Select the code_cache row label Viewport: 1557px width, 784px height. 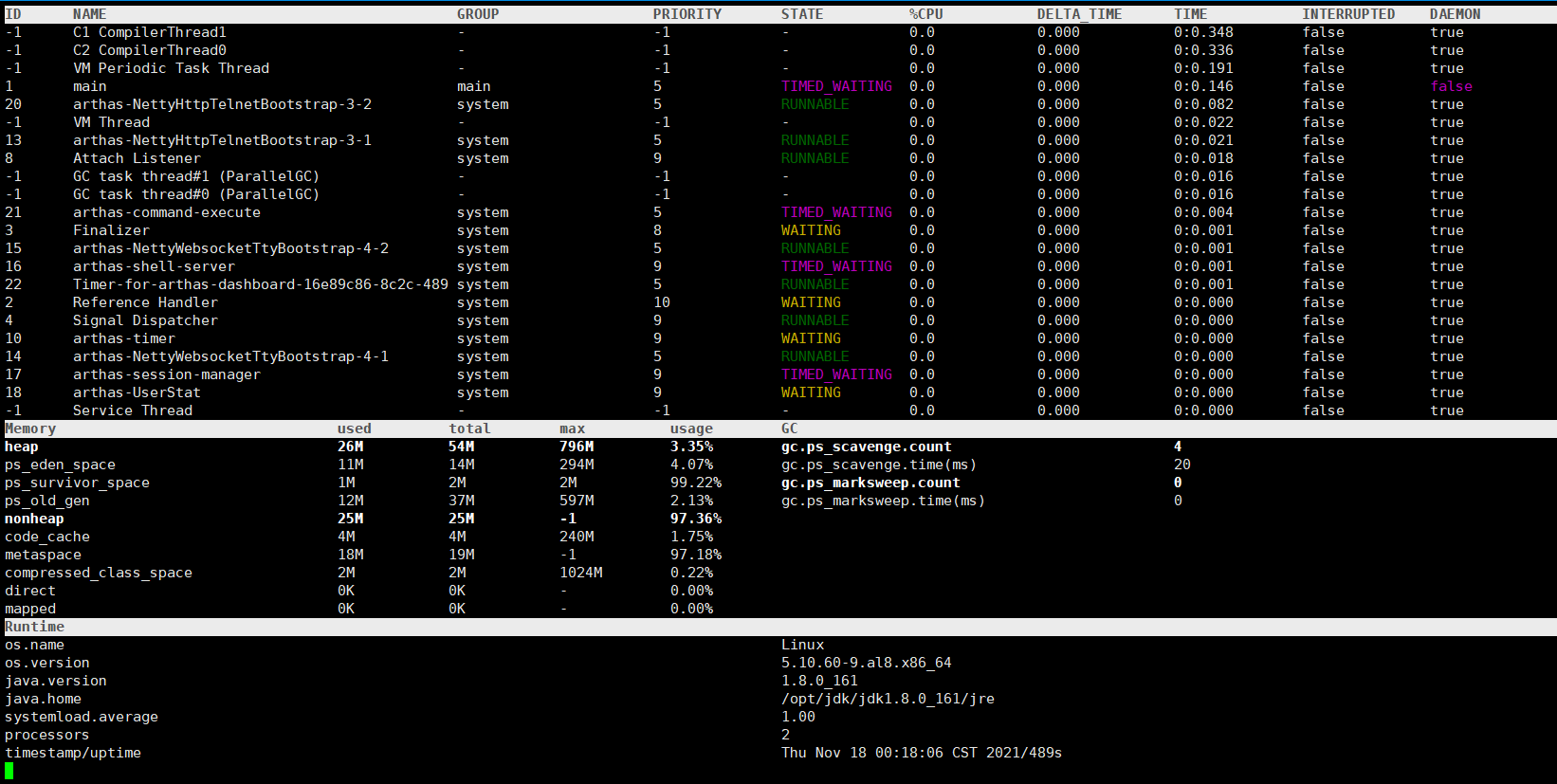click(47, 537)
